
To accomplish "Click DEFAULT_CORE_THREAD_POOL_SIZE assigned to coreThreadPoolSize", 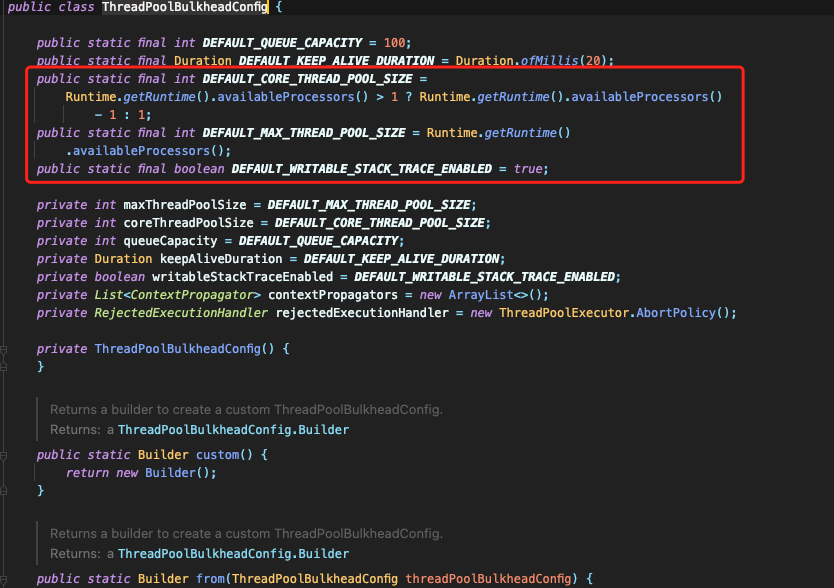I will tap(380, 223).
